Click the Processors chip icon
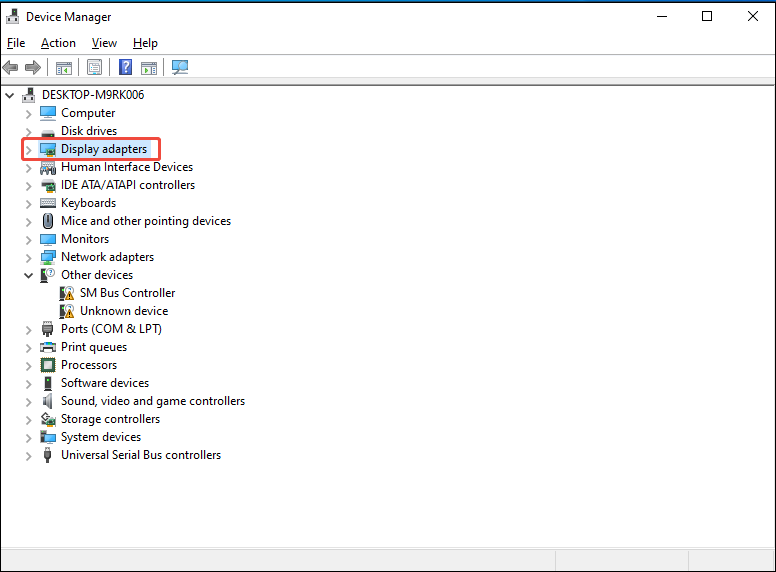This screenshot has width=776, height=572. pyautogui.click(x=48, y=365)
